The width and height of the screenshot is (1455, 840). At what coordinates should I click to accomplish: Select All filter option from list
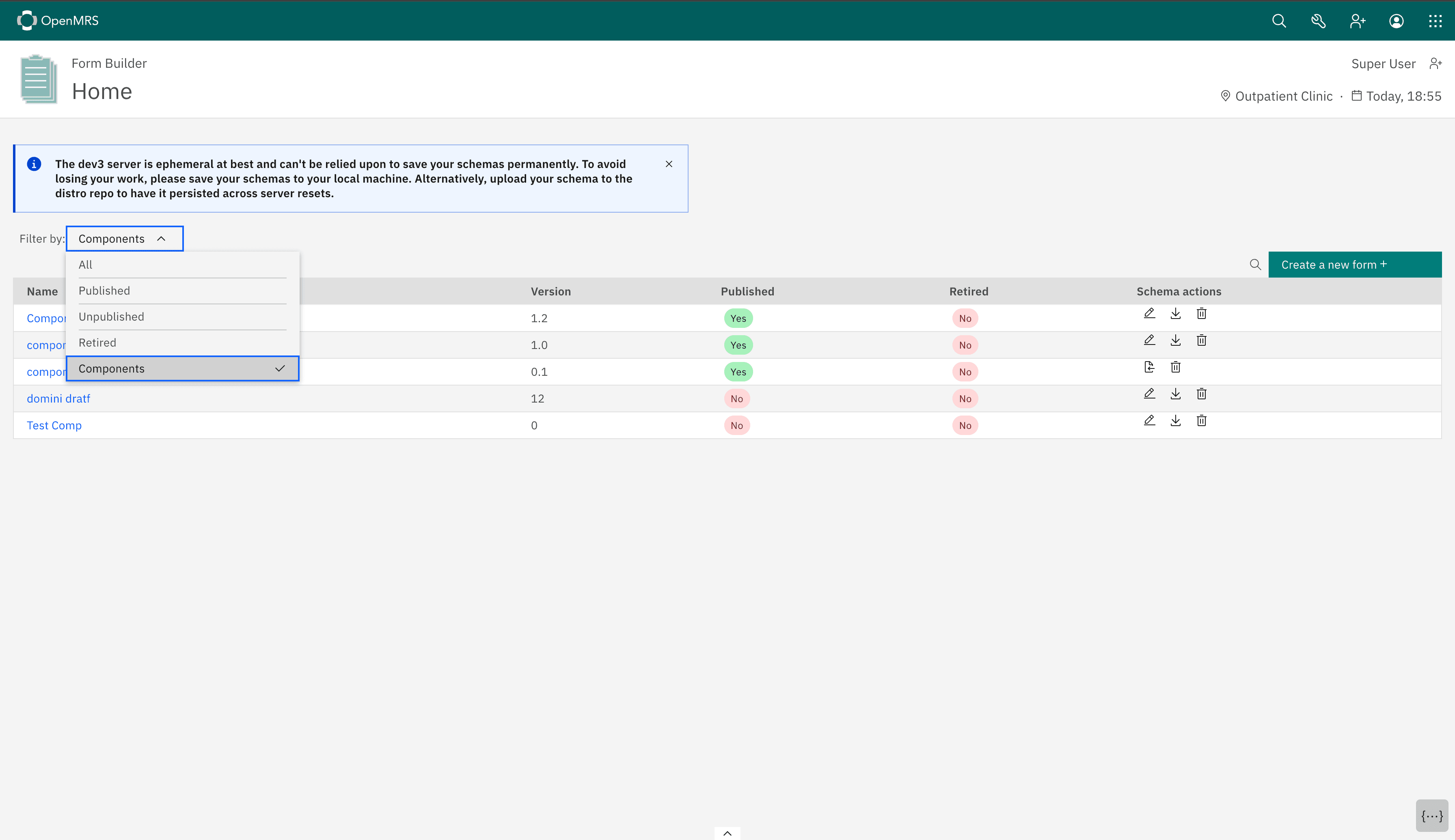(183, 264)
